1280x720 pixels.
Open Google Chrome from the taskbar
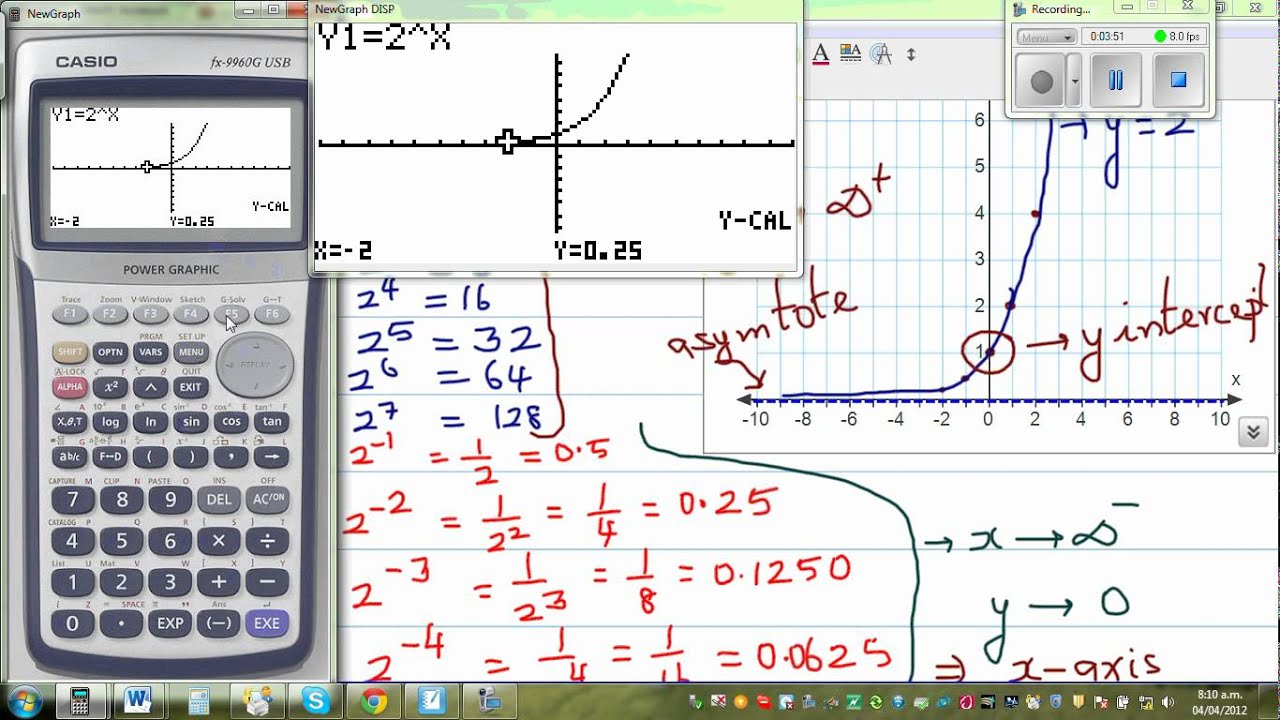[374, 700]
